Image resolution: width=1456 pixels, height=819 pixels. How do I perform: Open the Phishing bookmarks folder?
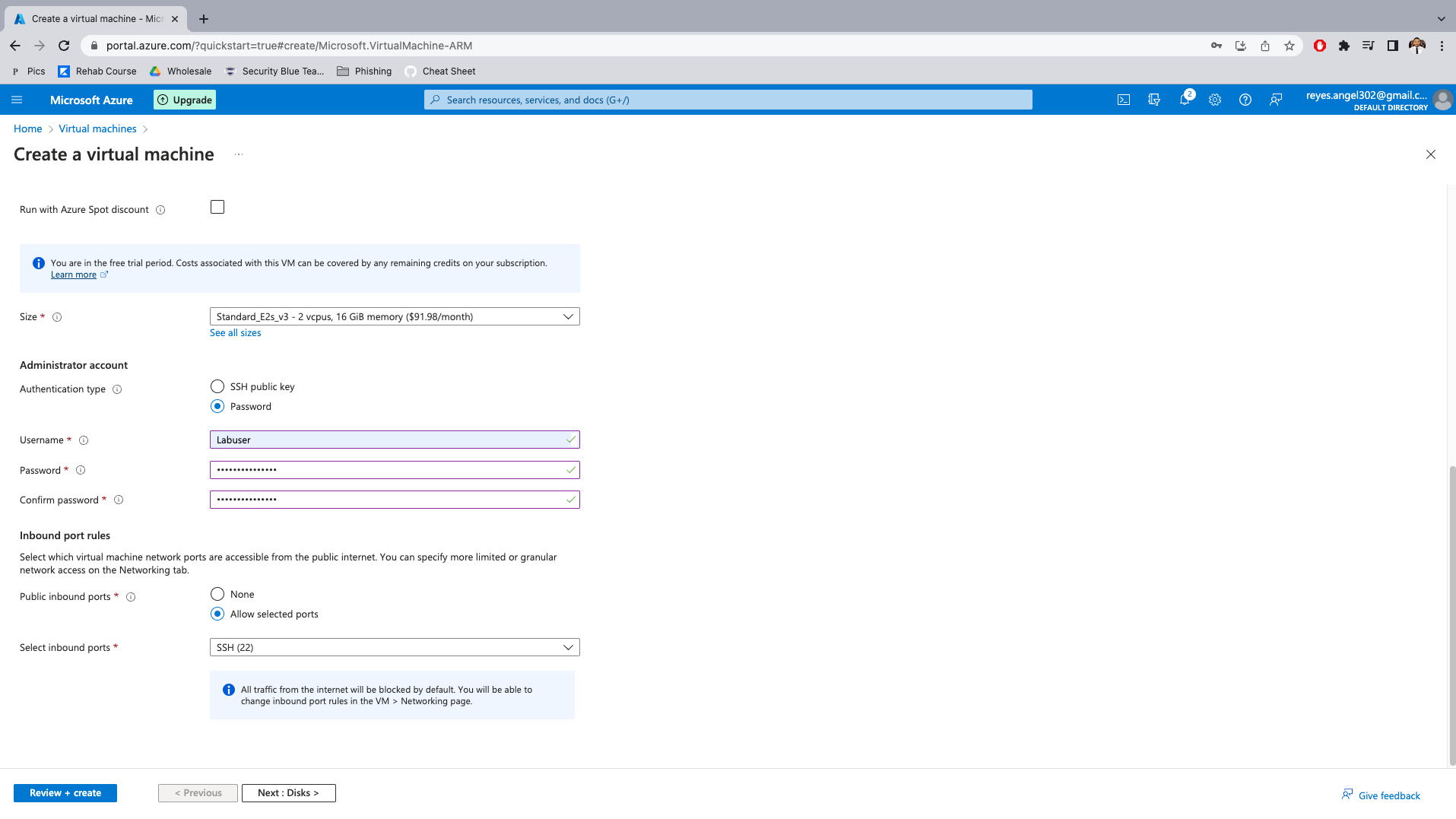[x=364, y=71]
